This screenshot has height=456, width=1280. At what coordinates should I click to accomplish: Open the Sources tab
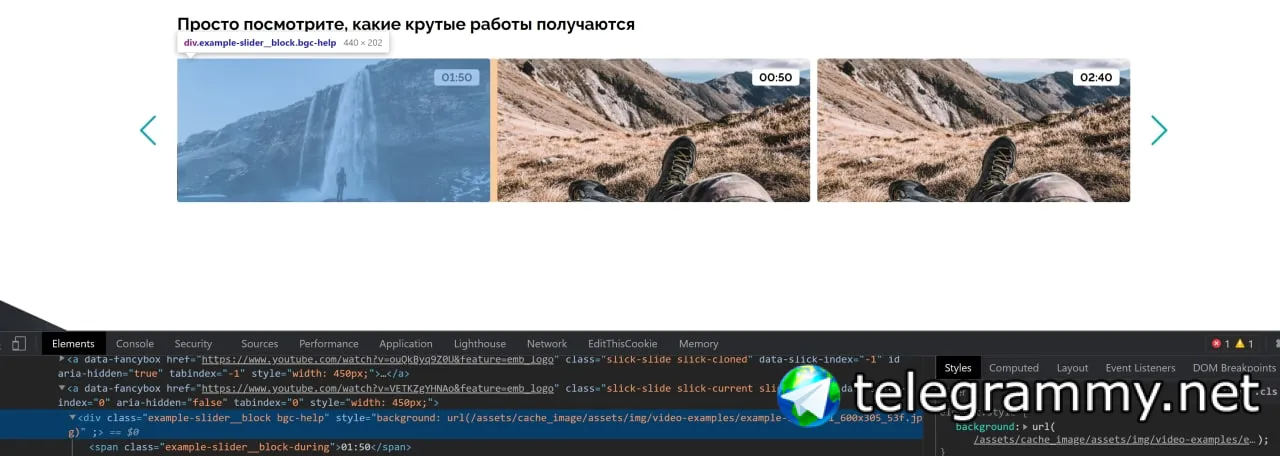(259, 344)
